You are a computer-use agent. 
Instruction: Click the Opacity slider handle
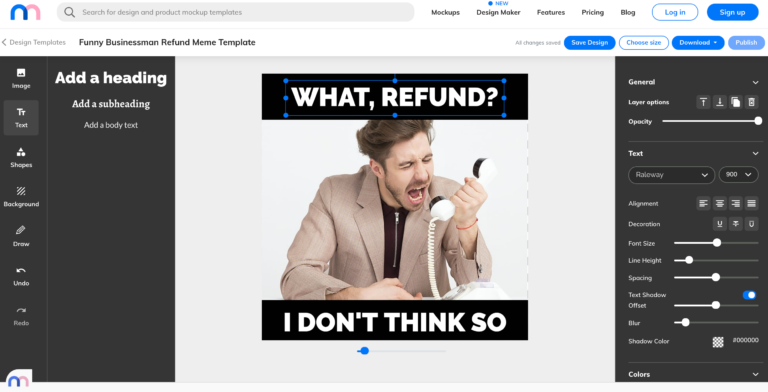(x=758, y=121)
